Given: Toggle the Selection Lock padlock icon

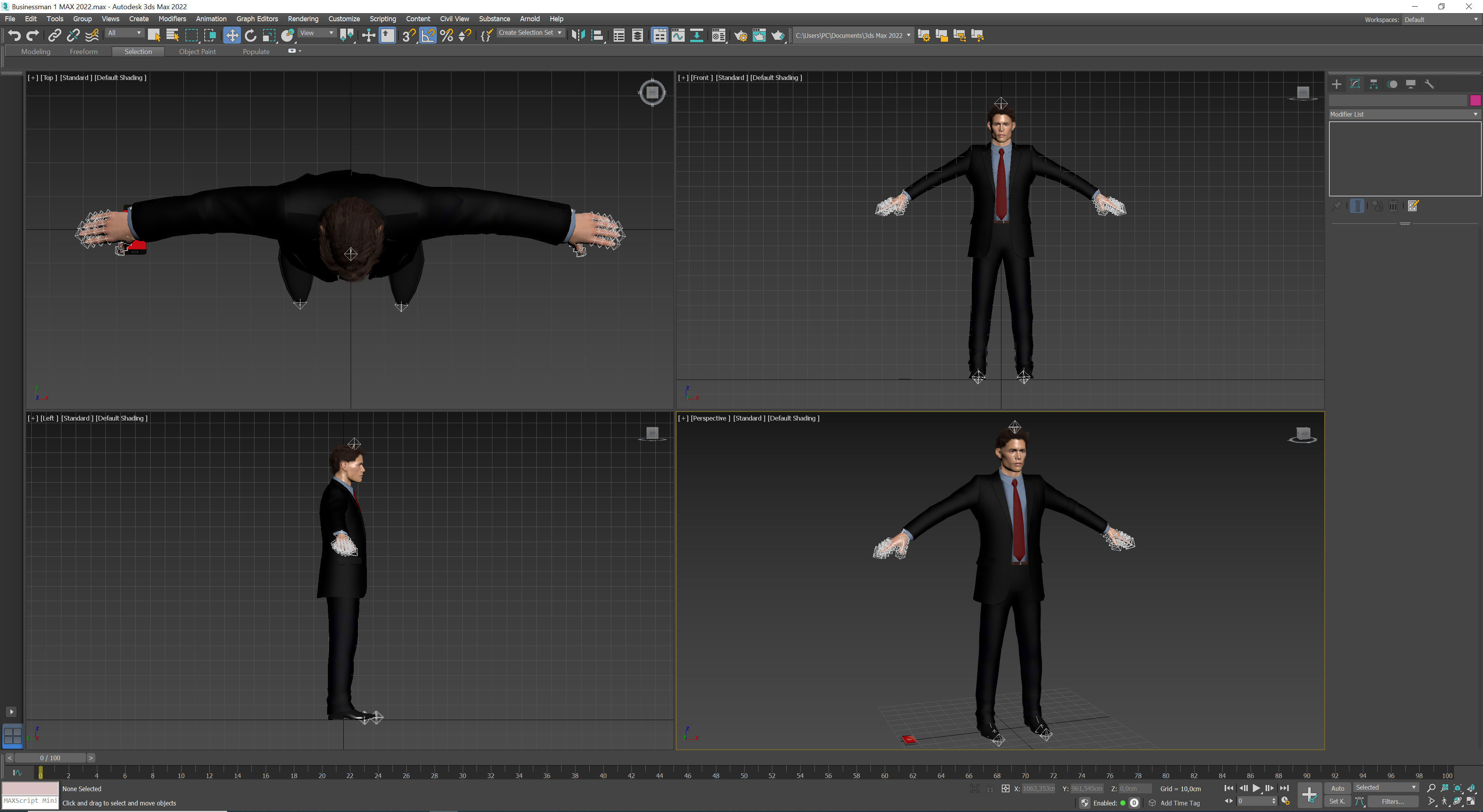Looking at the screenshot, I should [989, 788].
